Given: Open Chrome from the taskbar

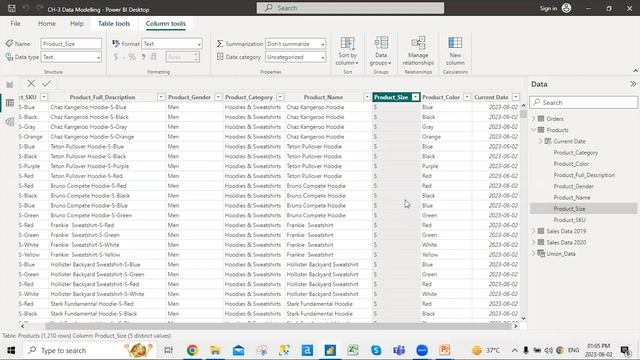Looking at the screenshot, I should [x=192, y=350].
